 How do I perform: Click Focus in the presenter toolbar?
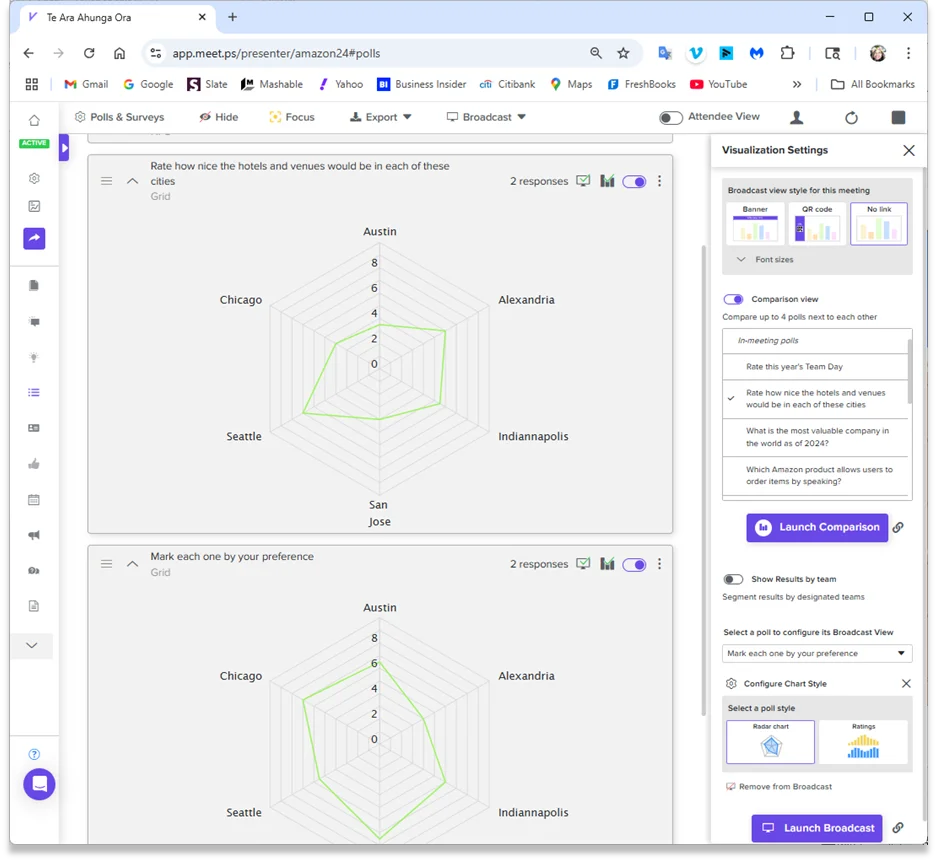coord(292,117)
